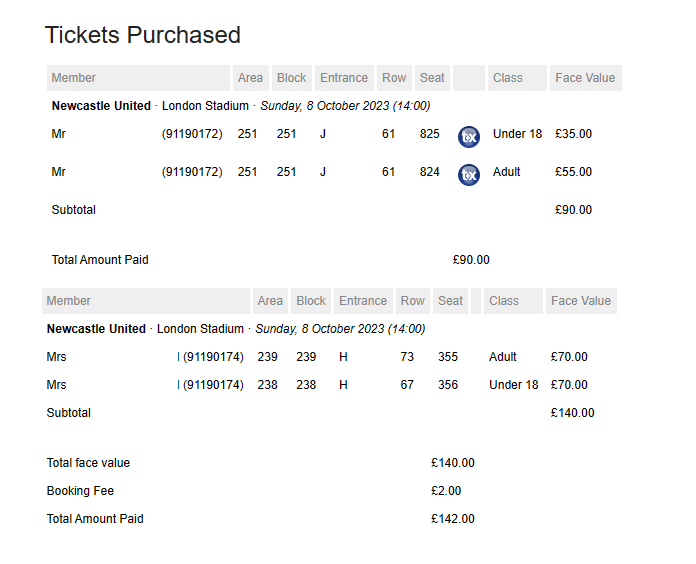Click the Adult class for seat 355
696x564 pixels.
point(503,357)
